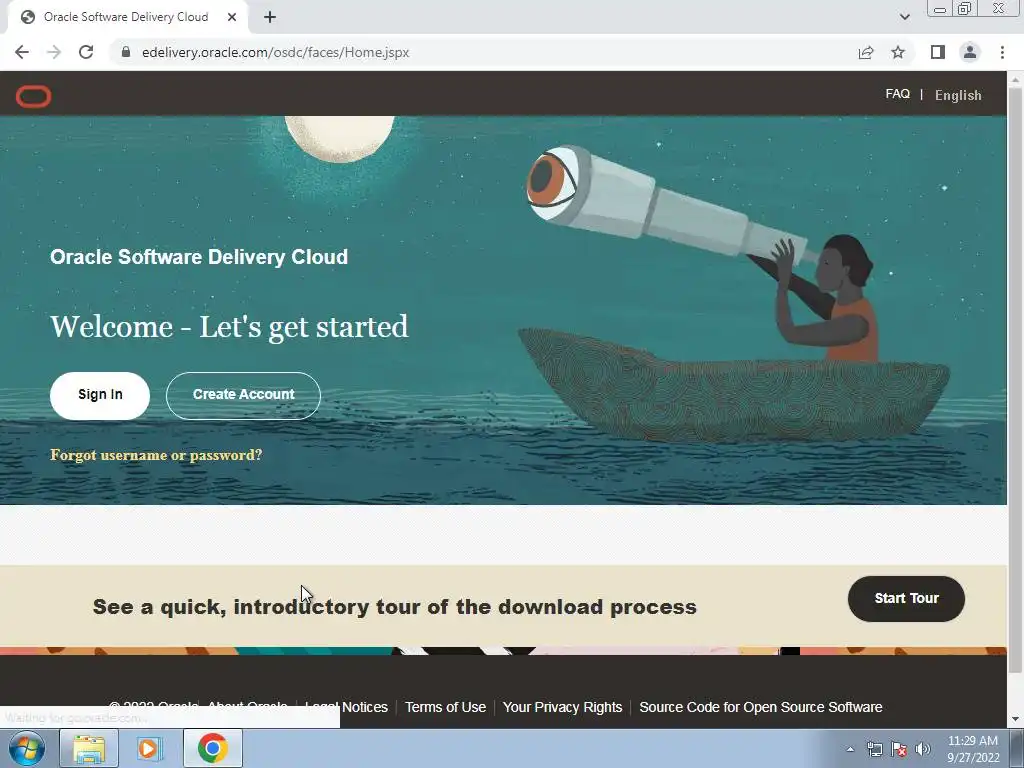Click the Create Account button
Image resolution: width=1024 pixels, height=768 pixels.
pos(243,395)
